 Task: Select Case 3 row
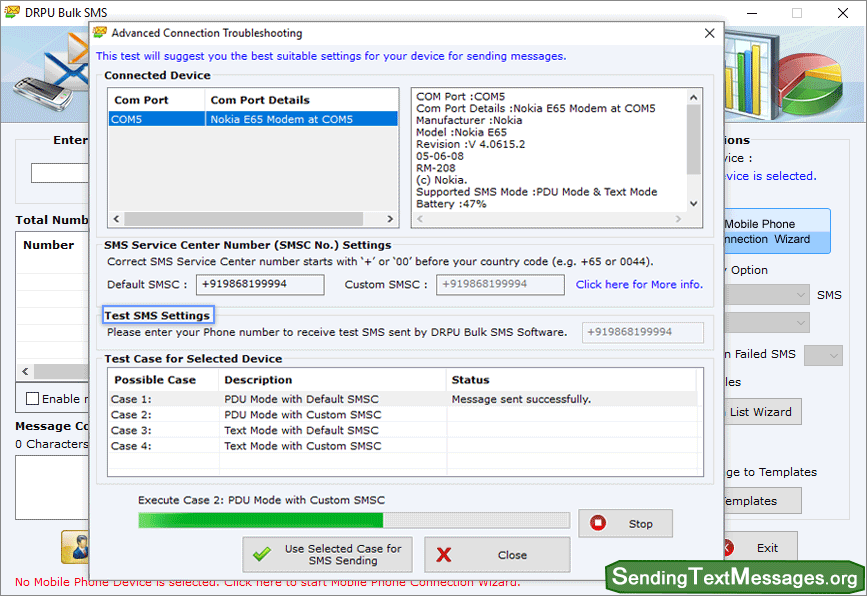click(402, 430)
